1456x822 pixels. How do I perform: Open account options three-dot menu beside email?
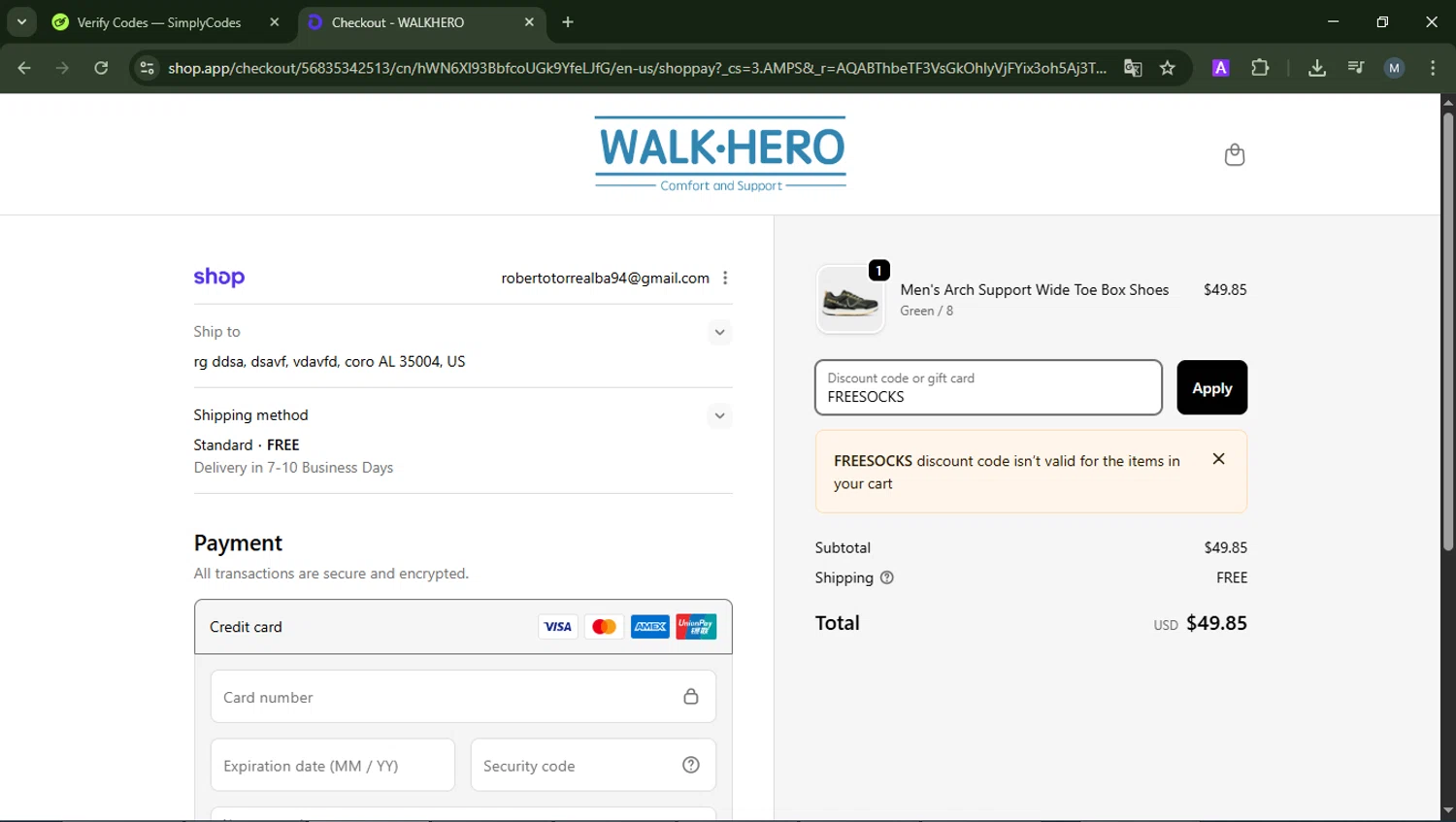(725, 278)
